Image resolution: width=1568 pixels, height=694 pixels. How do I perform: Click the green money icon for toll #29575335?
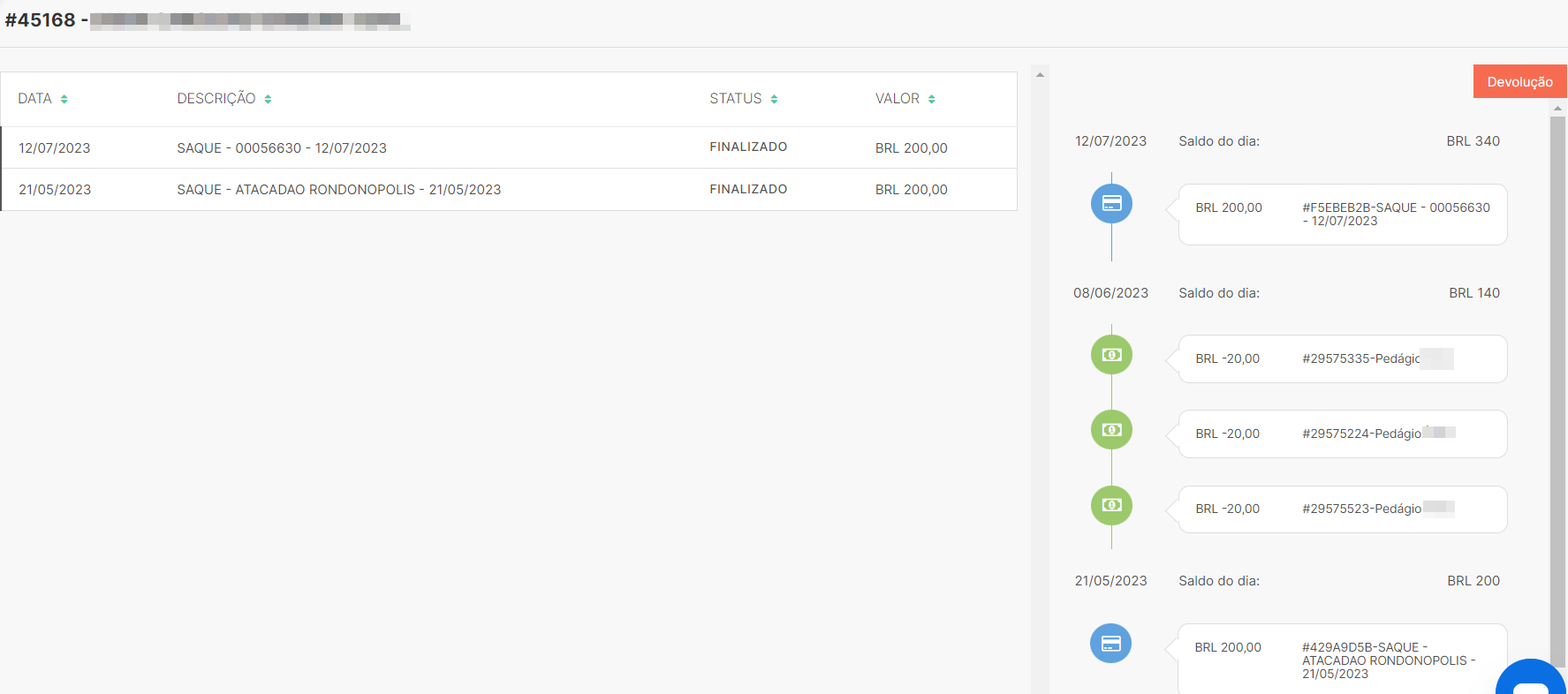click(1111, 355)
